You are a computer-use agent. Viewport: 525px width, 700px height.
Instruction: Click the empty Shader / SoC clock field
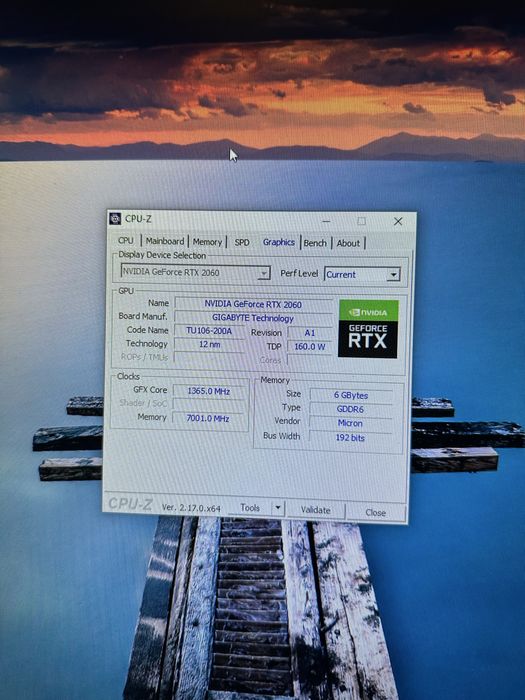coord(209,404)
